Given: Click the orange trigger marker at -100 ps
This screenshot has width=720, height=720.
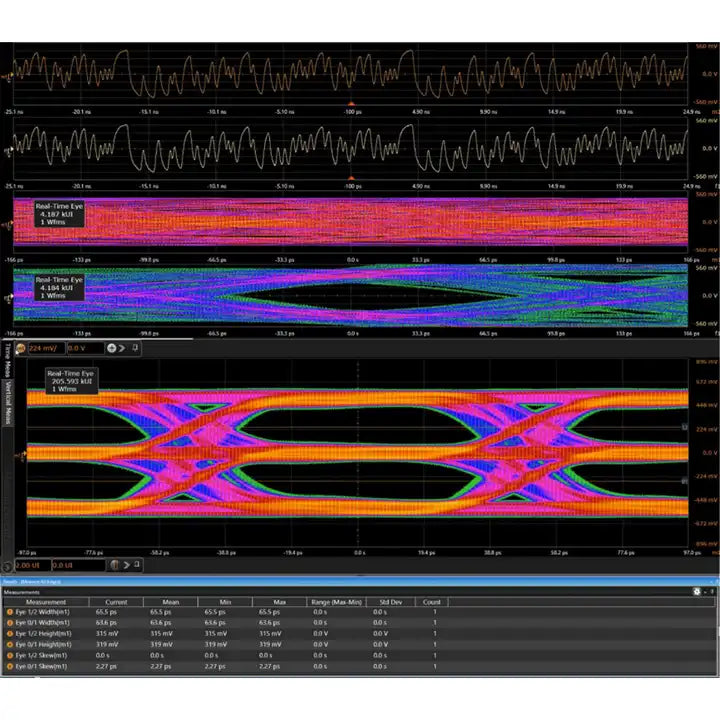Looking at the screenshot, I should 350,104.
